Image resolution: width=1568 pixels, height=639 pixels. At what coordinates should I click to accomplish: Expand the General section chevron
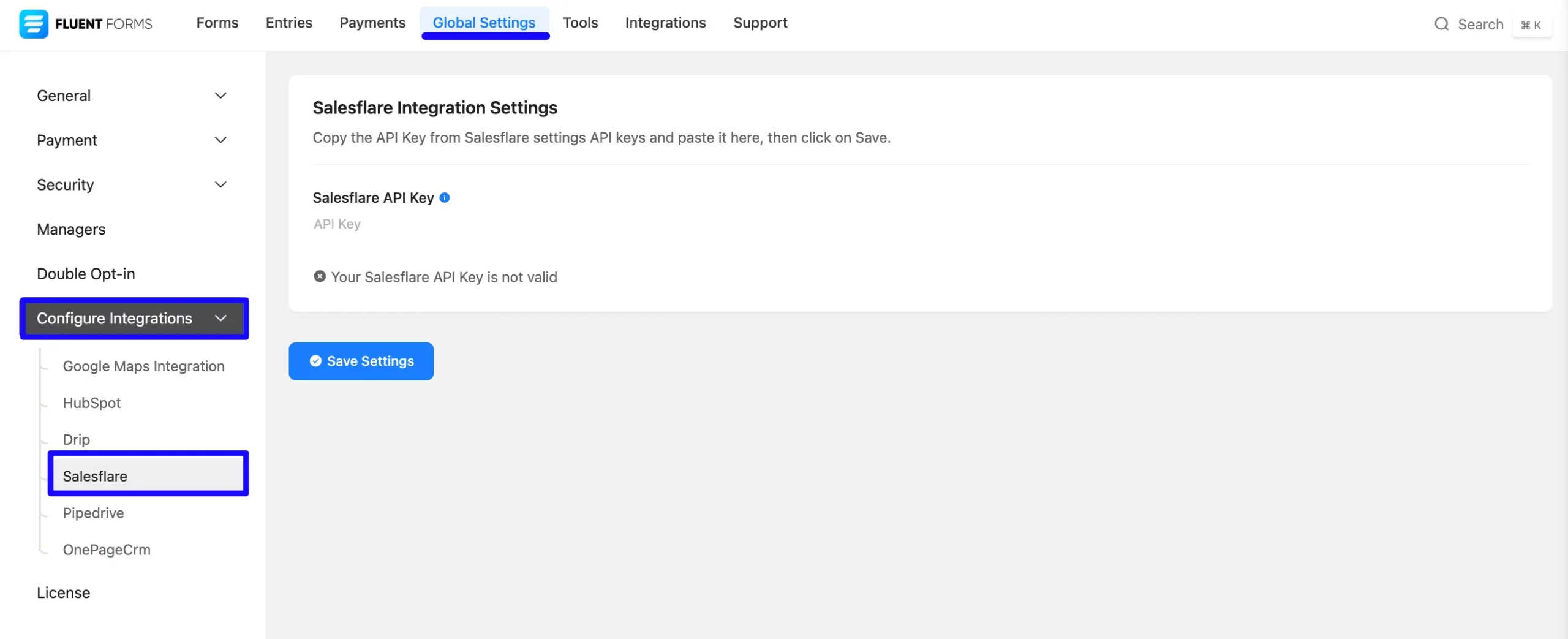click(x=221, y=96)
